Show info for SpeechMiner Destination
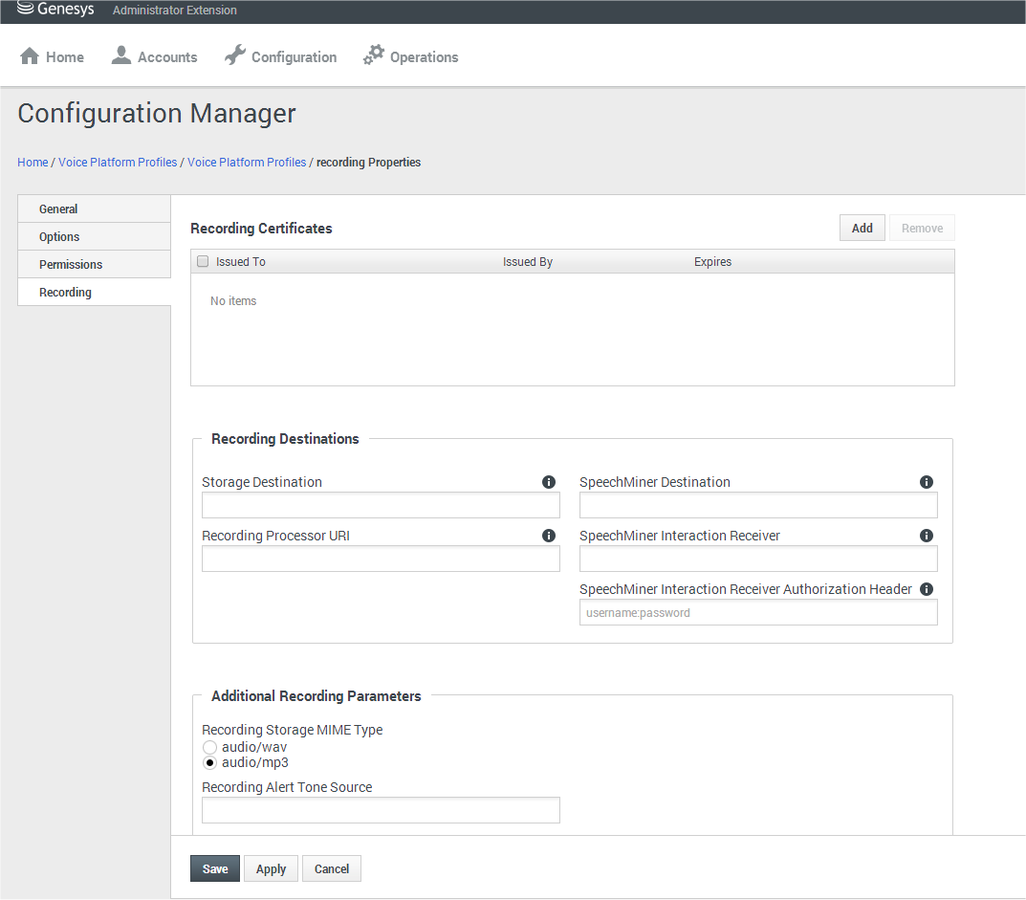1026x900 pixels. [926, 482]
